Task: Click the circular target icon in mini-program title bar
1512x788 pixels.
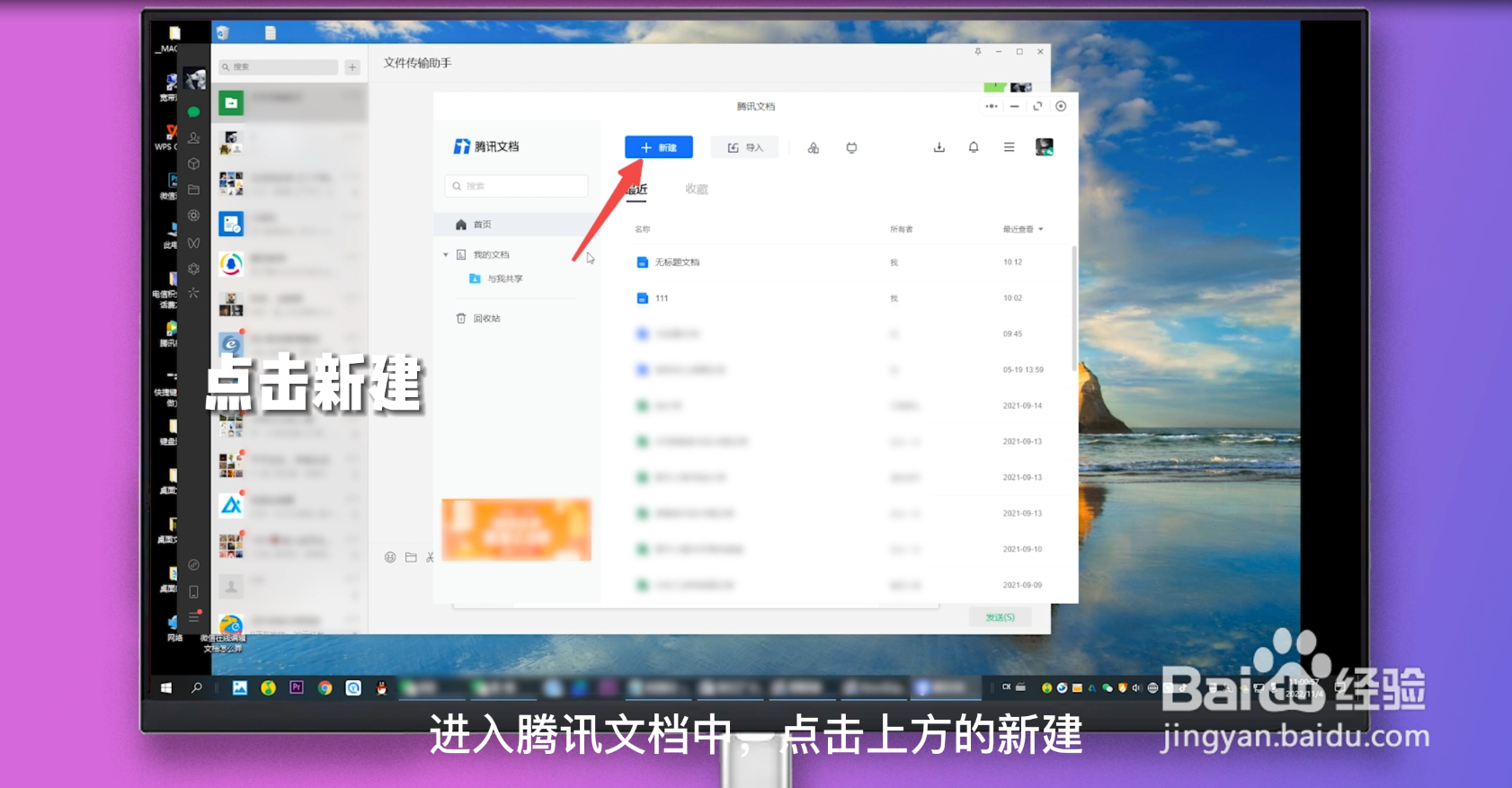Action: pyautogui.click(x=1061, y=106)
